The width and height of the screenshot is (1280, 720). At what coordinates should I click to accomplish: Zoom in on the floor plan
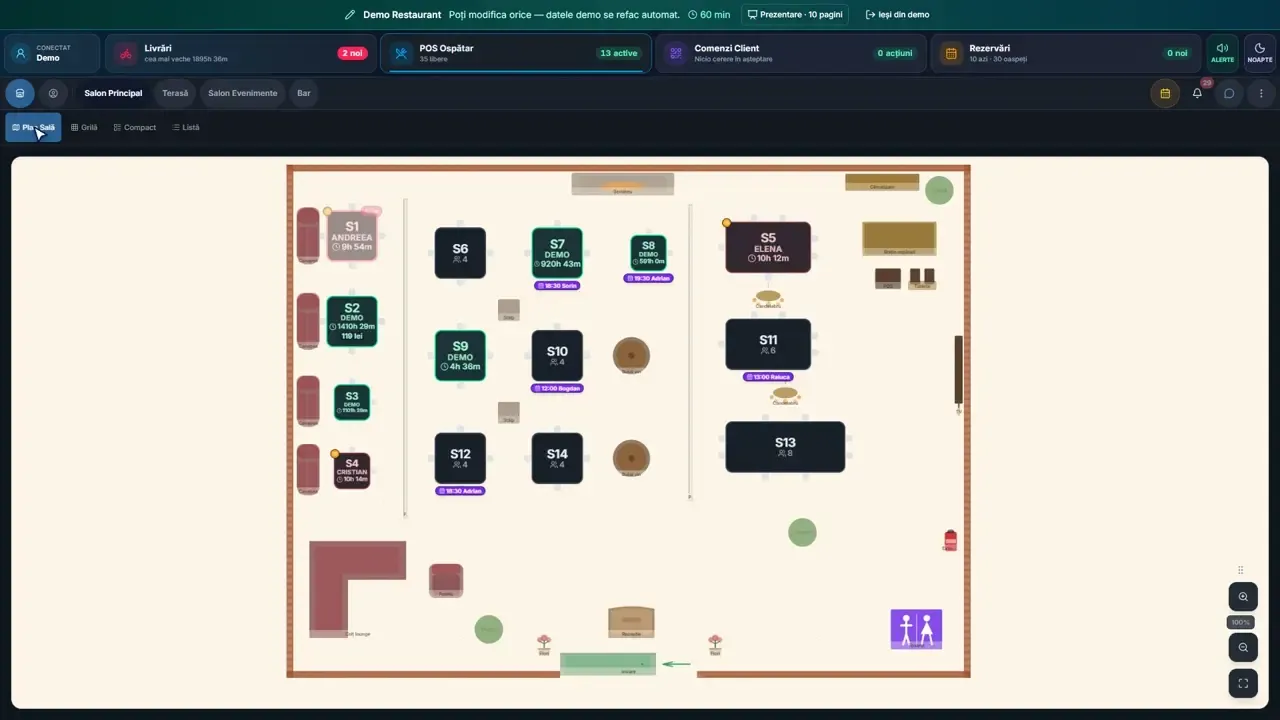tap(1243, 597)
